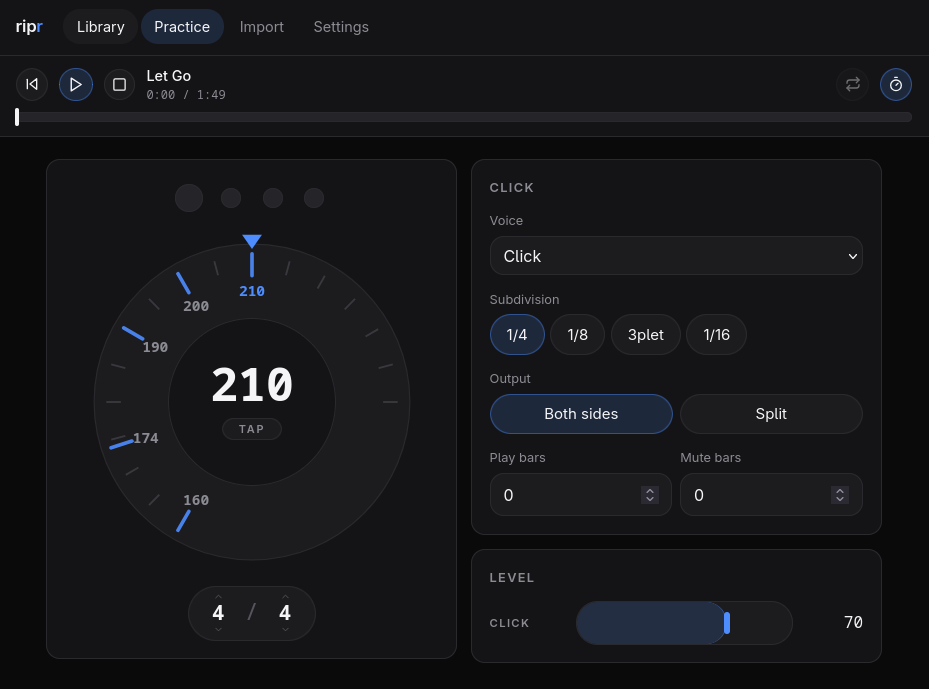The width and height of the screenshot is (929, 689).
Task: Select the 1/4 subdivision
Action: [x=517, y=334]
